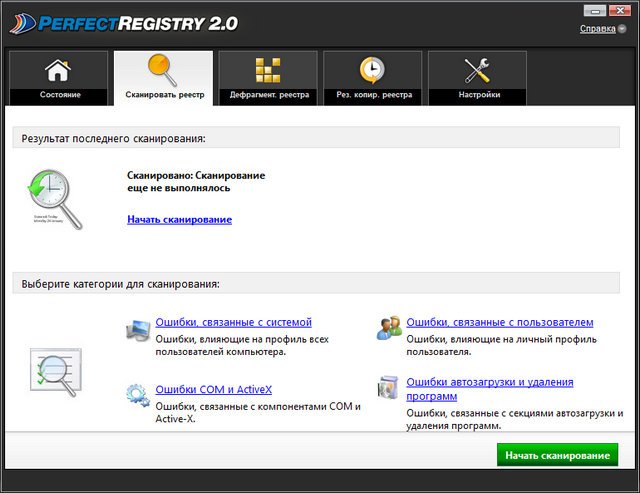This screenshot has width=640, height=493.
Task: Click the house icon on the Состояние tab
Action: pyautogui.click(x=58, y=71)
